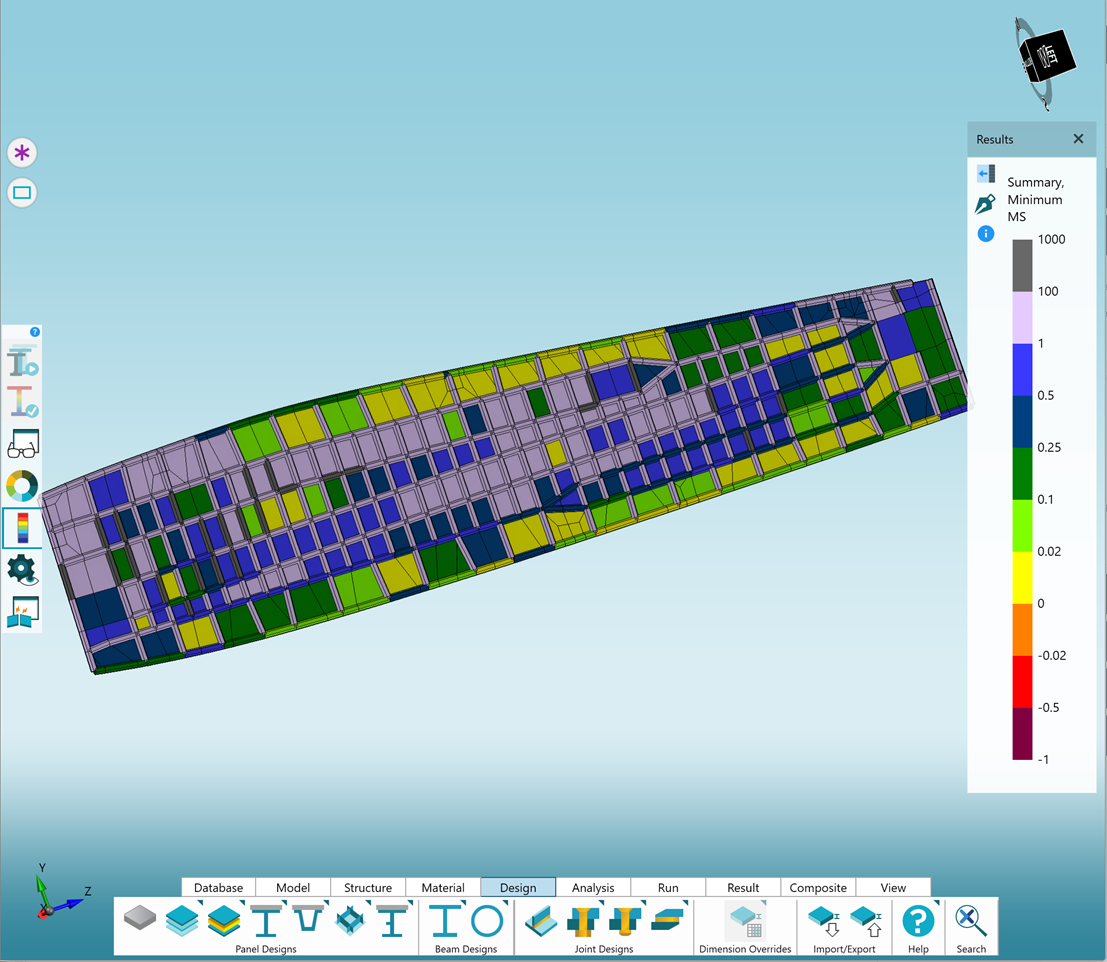Toggle the rainbow results legend button
Viewport: 1107px width, 962px height.
coord(23,528)
